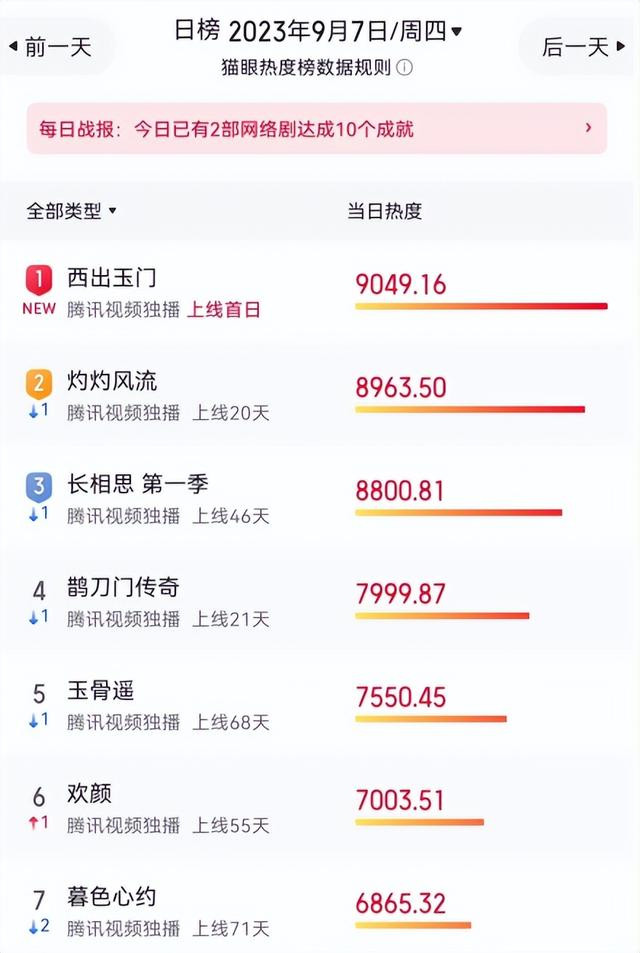Select the blue rank 3 badge
Screen dimensions: 640x953
click(38, 486)
